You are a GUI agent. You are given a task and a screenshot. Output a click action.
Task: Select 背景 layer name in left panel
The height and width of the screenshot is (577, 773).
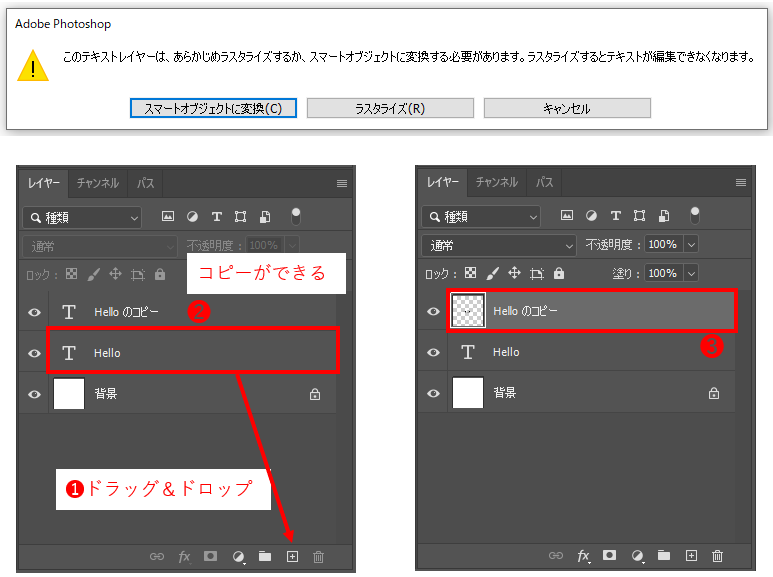[x=105, y=394]
